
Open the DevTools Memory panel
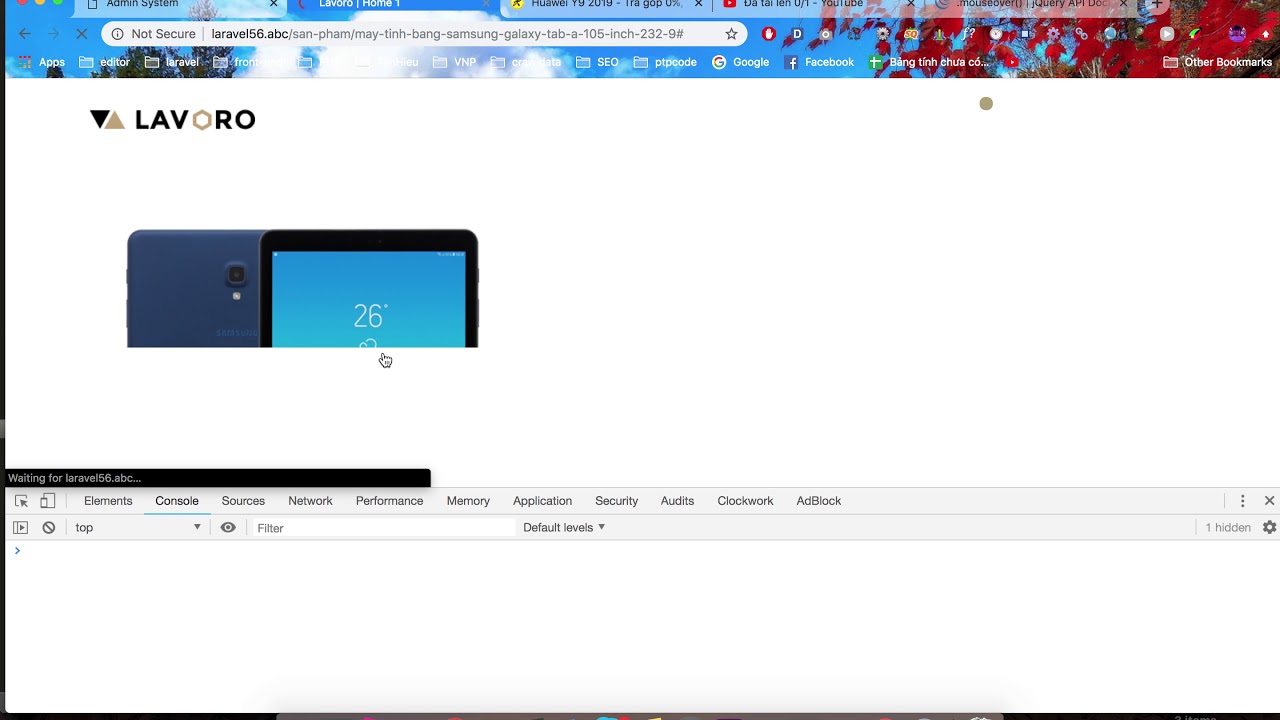pos(468,501)
